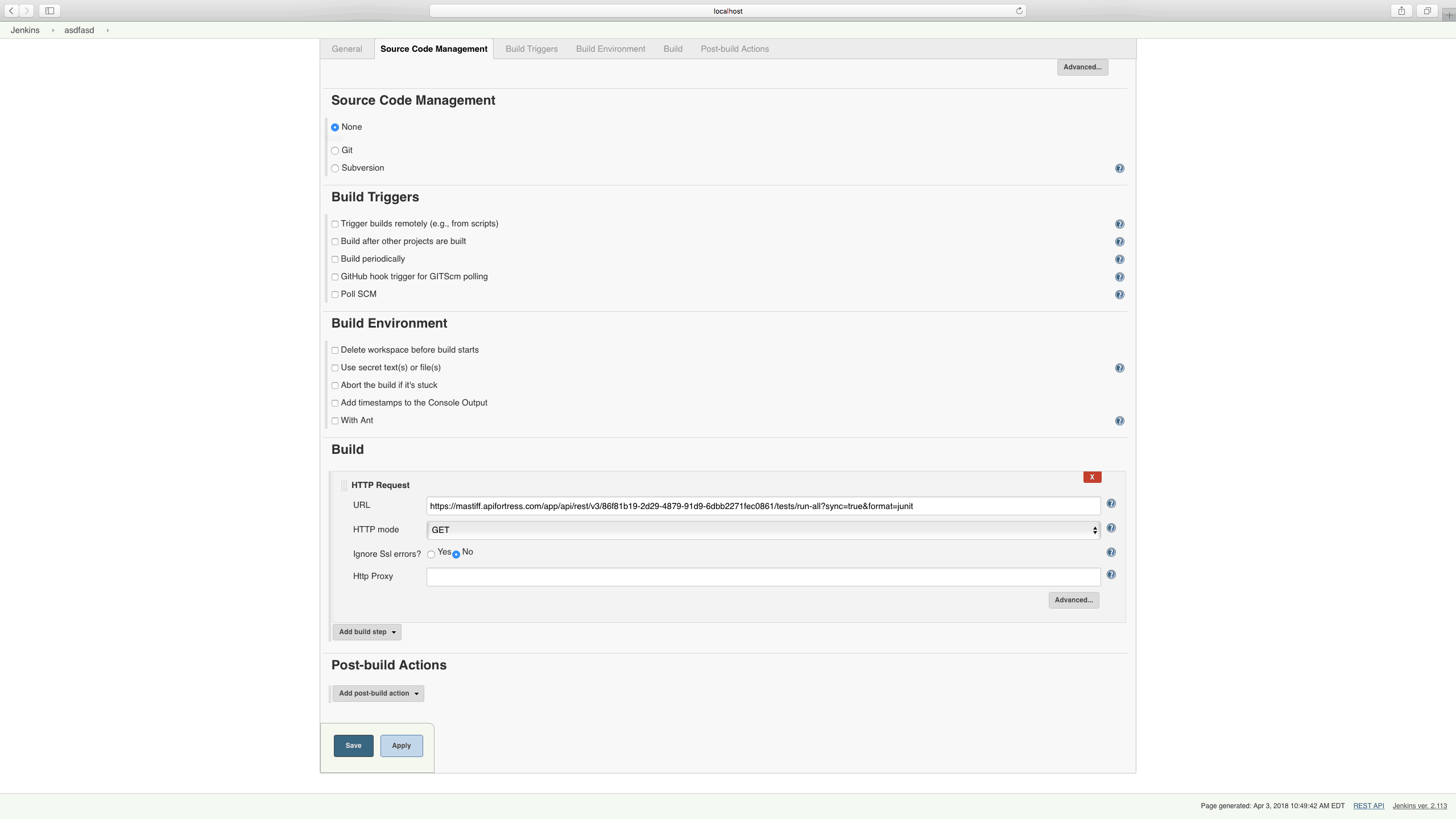Delete the HTTP Request build step
This screenshot has height=819, width=1456.
(x=1091, y=477)
